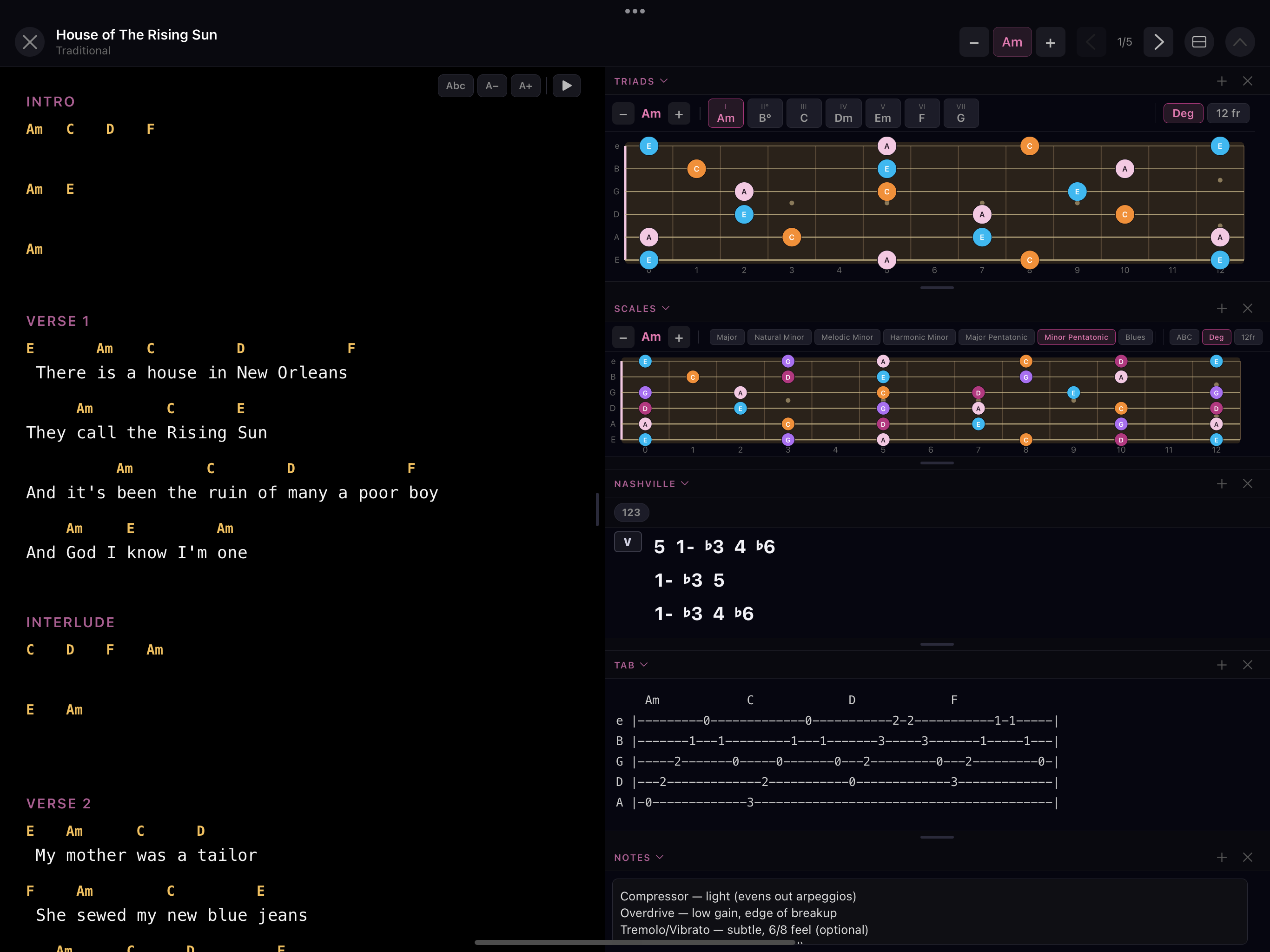1270x952 pixels.
Task: Transpose key down with top minus button
Action: pos(974,42)
